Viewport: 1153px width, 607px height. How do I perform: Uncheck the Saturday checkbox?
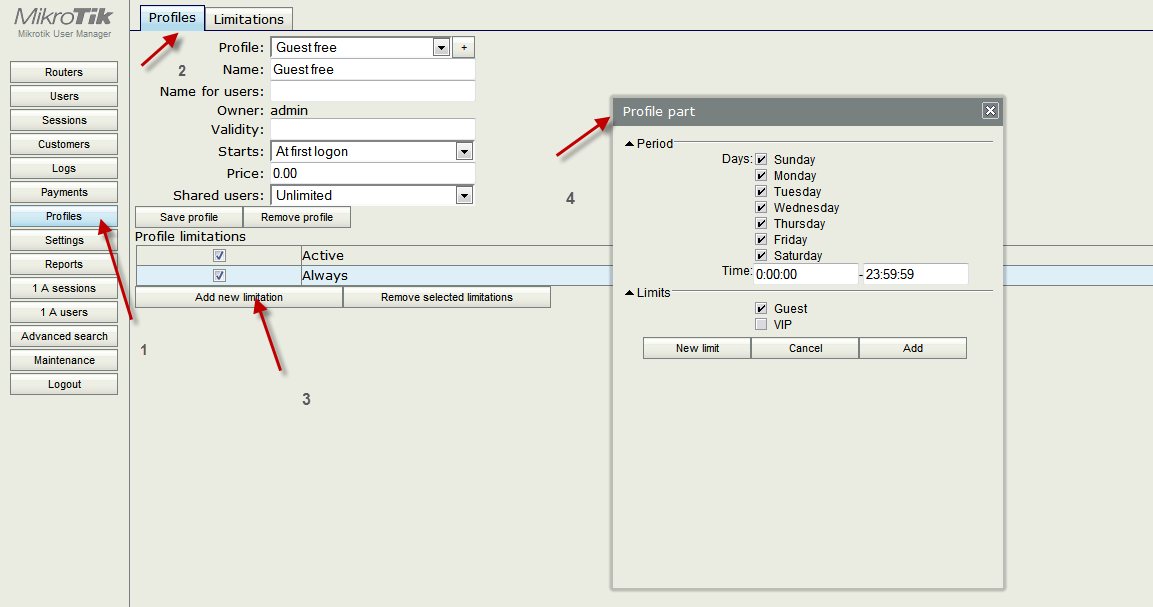coord(761,255)
